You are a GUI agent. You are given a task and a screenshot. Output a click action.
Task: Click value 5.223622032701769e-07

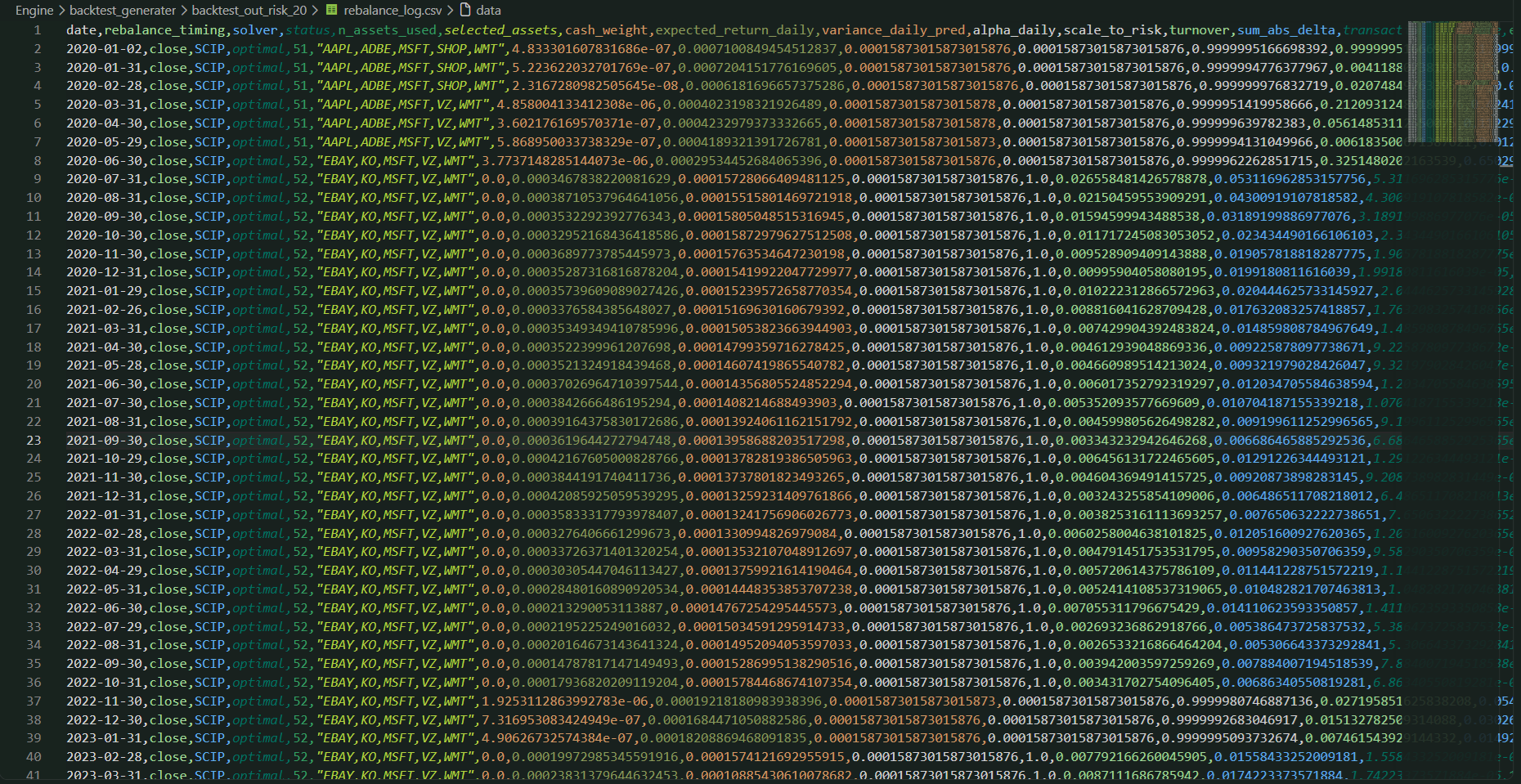coord(591,67)
